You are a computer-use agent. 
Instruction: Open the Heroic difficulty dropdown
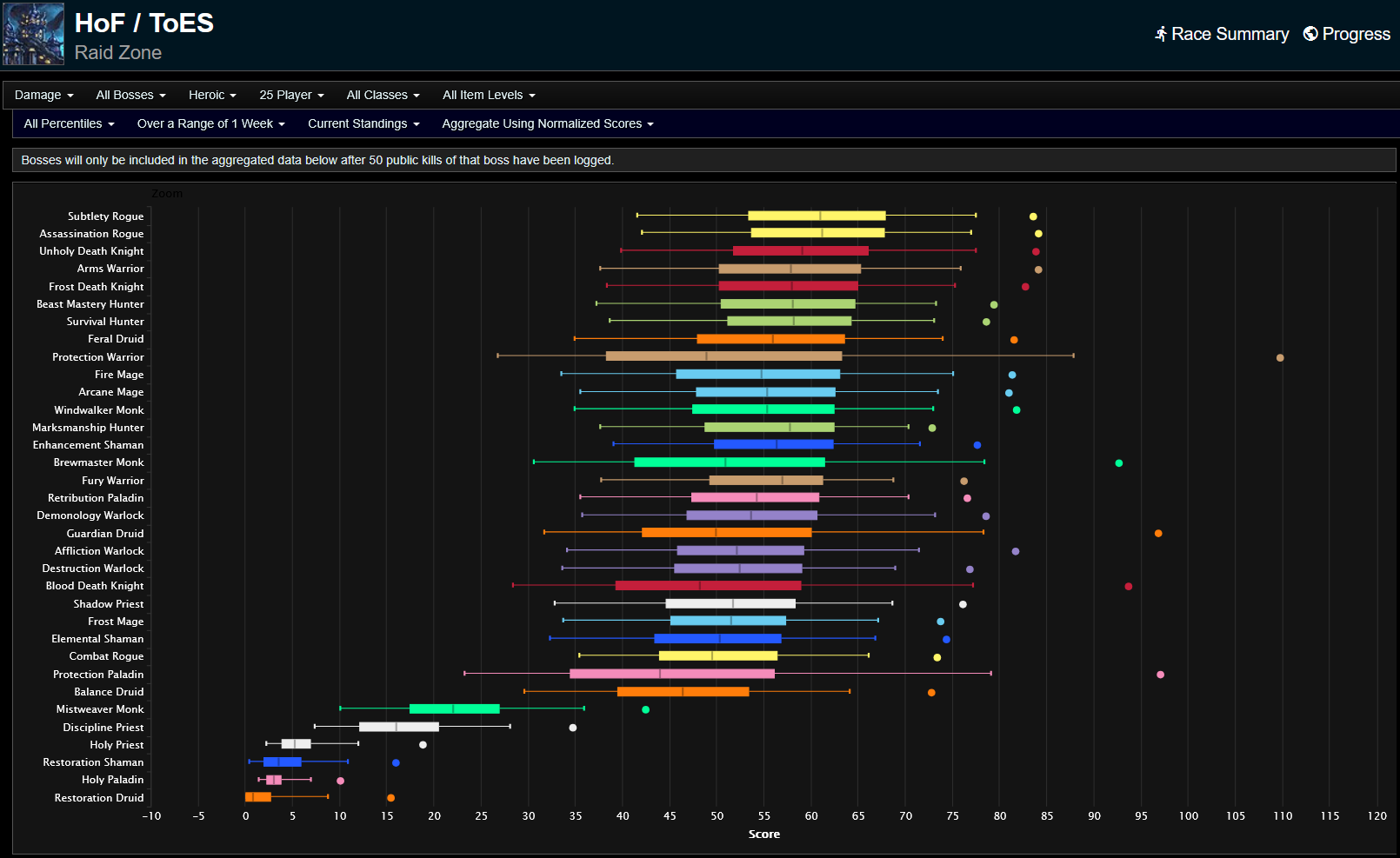pos(212,95)
